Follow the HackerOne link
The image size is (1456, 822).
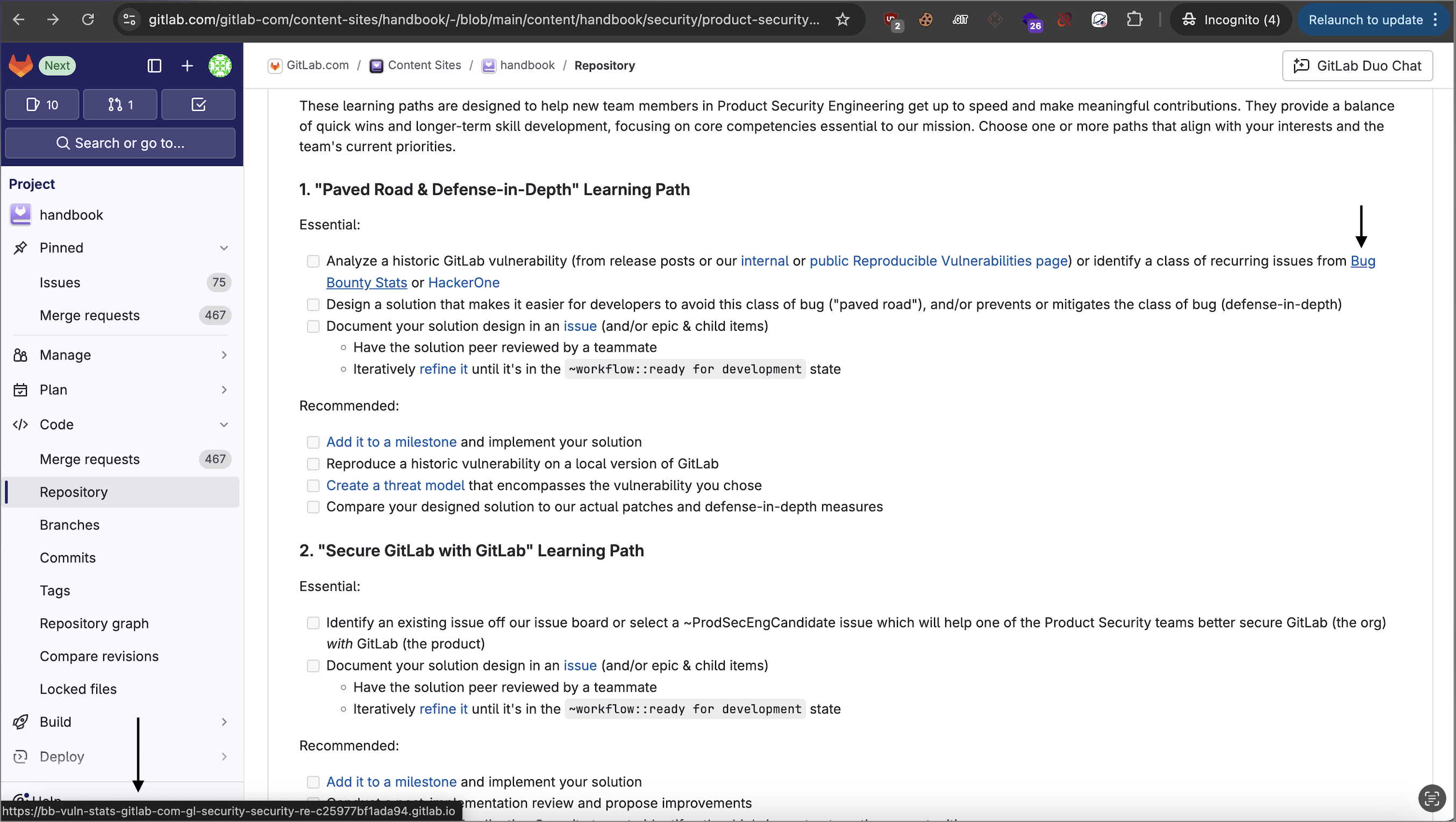pos(463,282)
